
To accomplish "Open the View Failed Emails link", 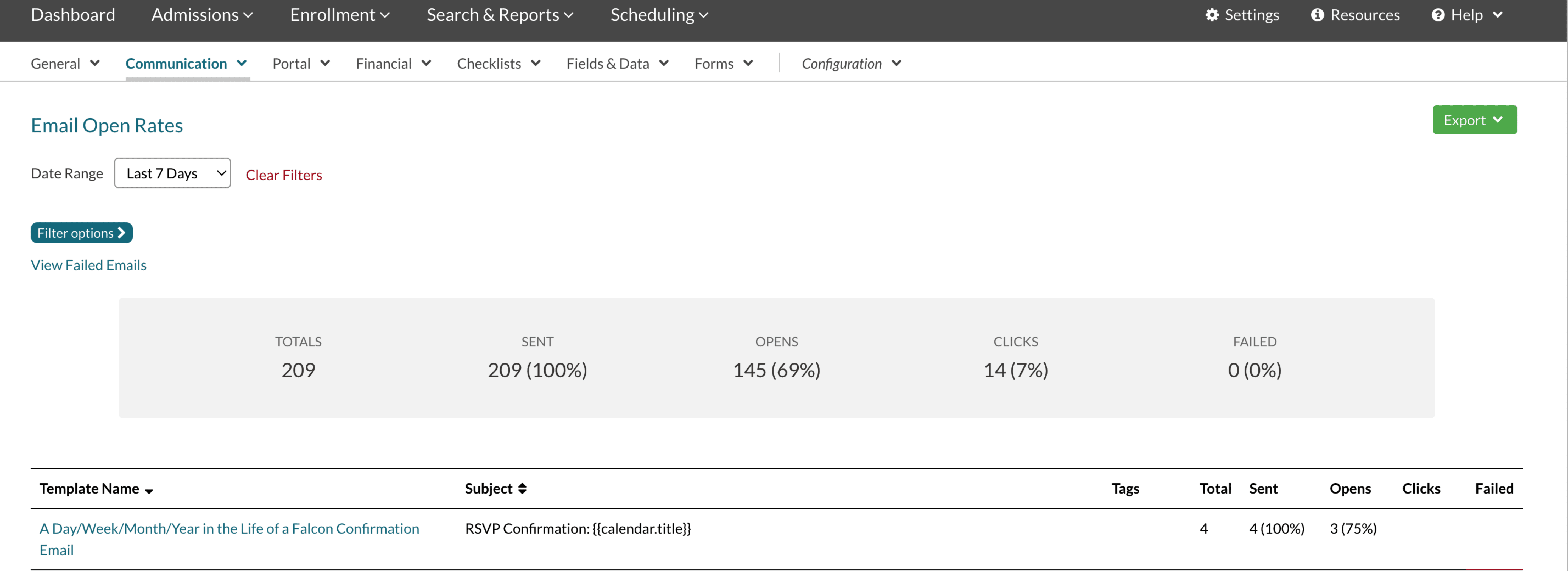I will click(x=88, y=265).
